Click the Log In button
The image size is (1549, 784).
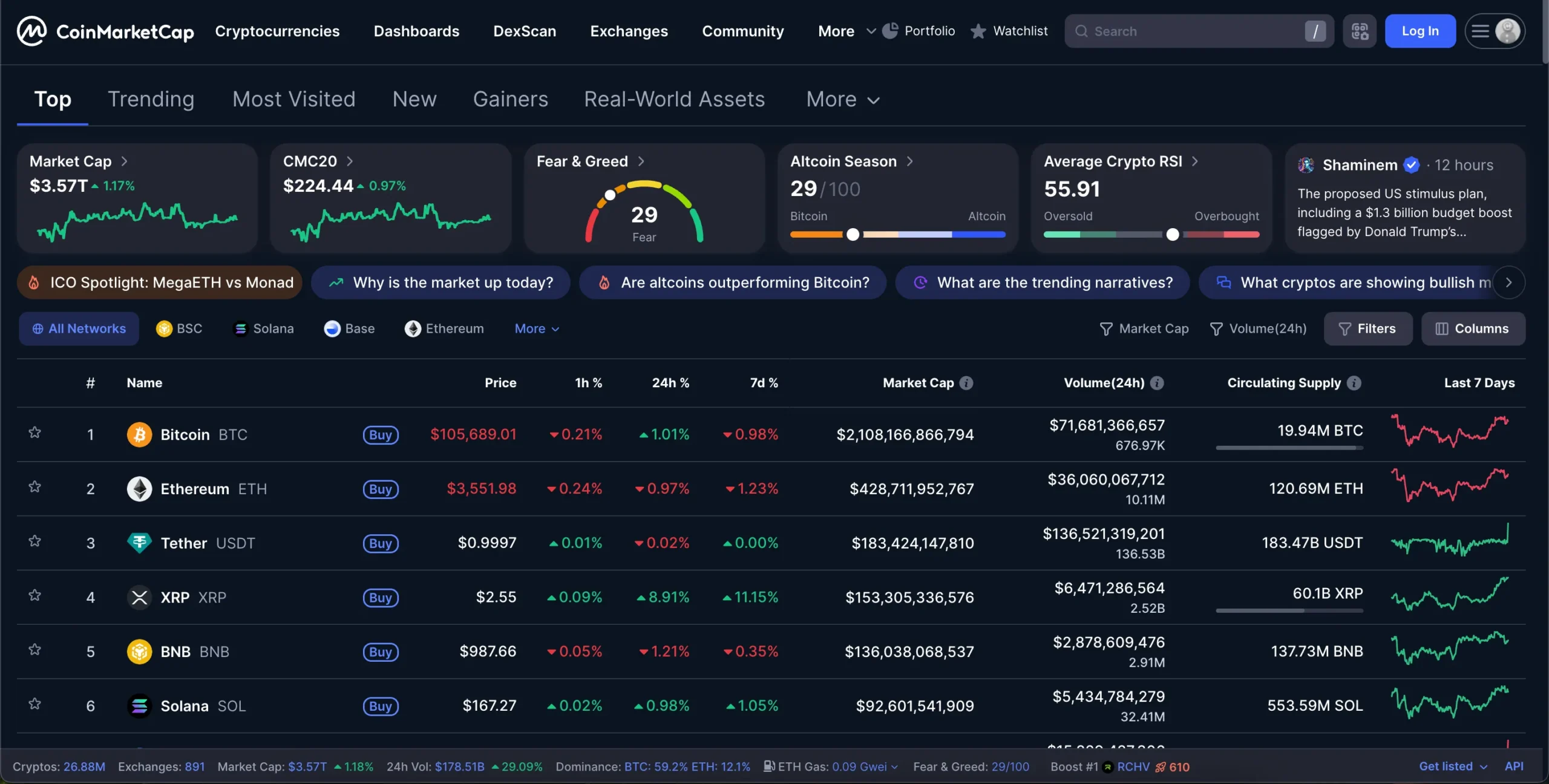pyautogui.click(x=1420, y=31)
